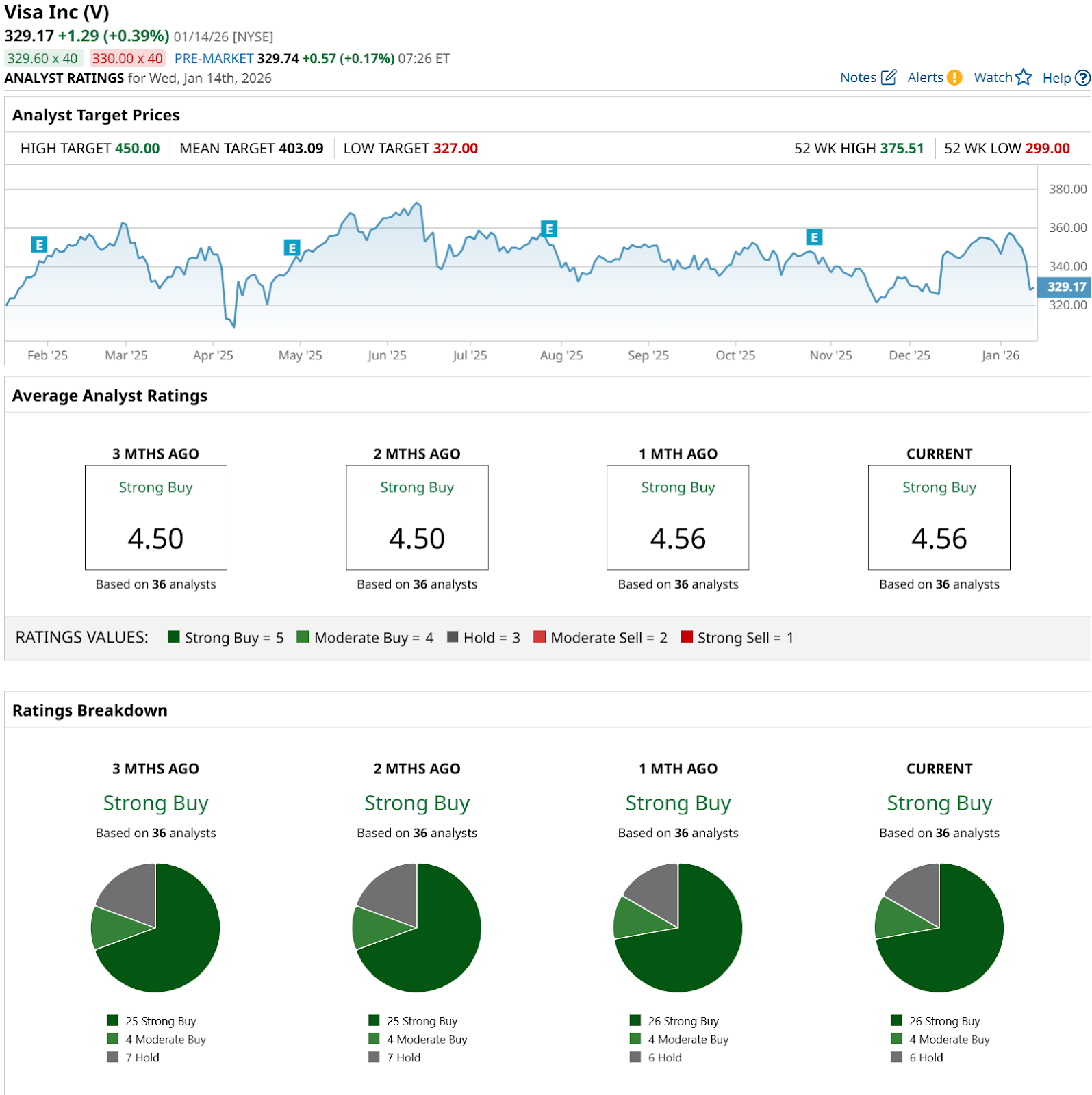This screenshot has width=1092, height=1095.
Task: Click the 3 Mths Ago 4.50 rating box
Action: coord(155,517)
